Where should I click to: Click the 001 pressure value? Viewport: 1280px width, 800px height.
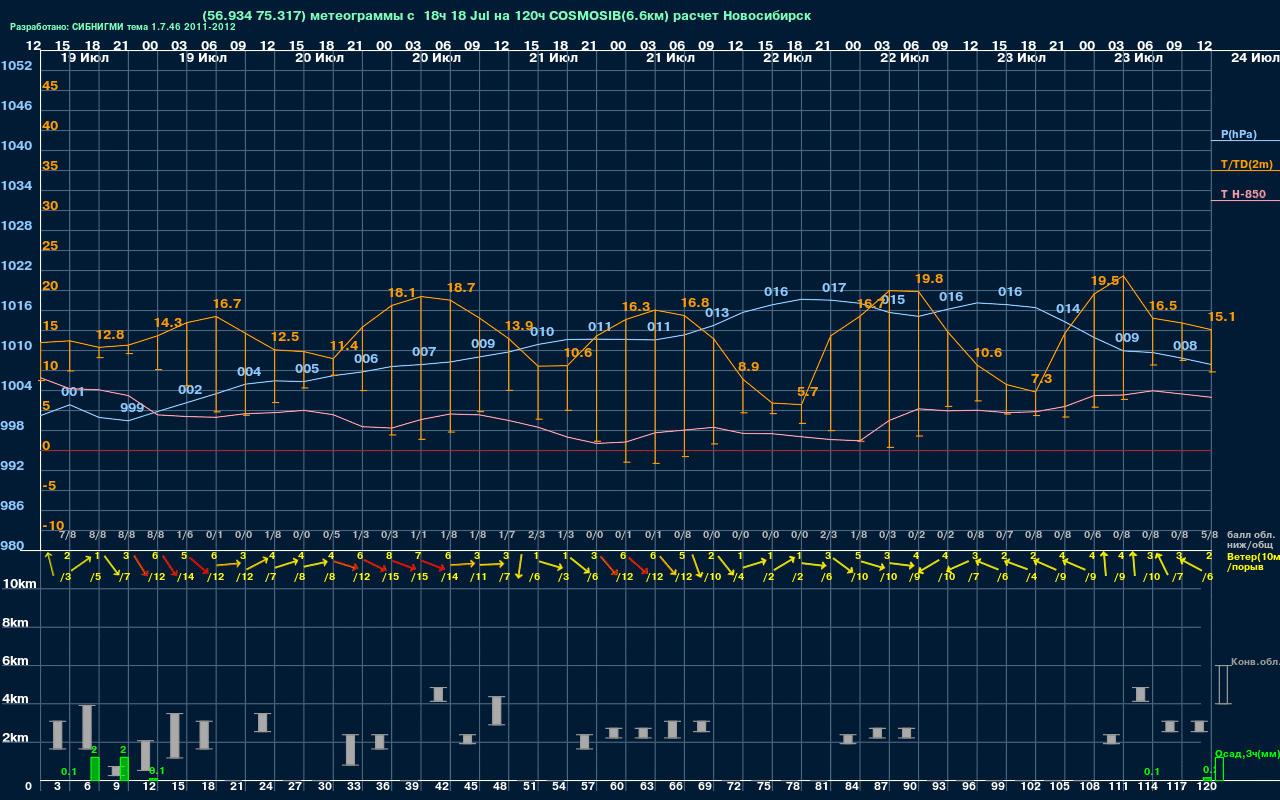point(73,392)
